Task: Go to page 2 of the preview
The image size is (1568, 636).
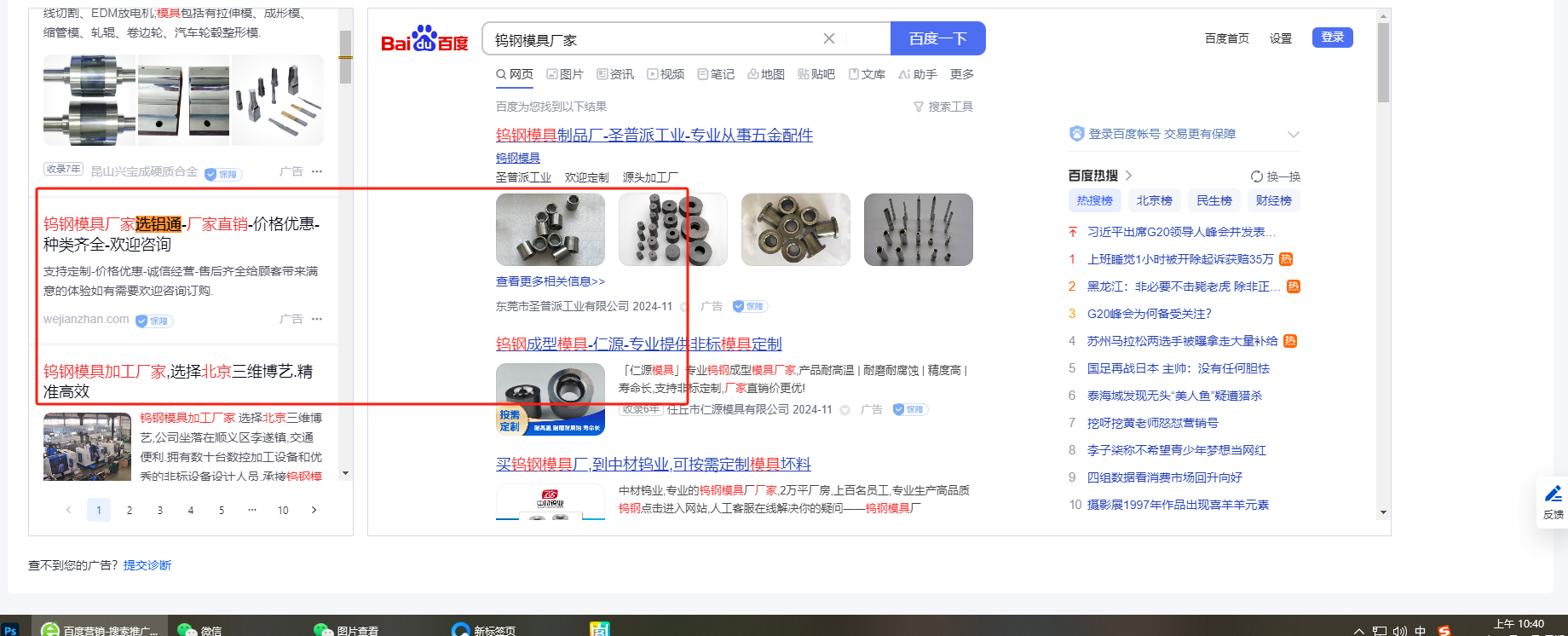Action: pos(130,510)
